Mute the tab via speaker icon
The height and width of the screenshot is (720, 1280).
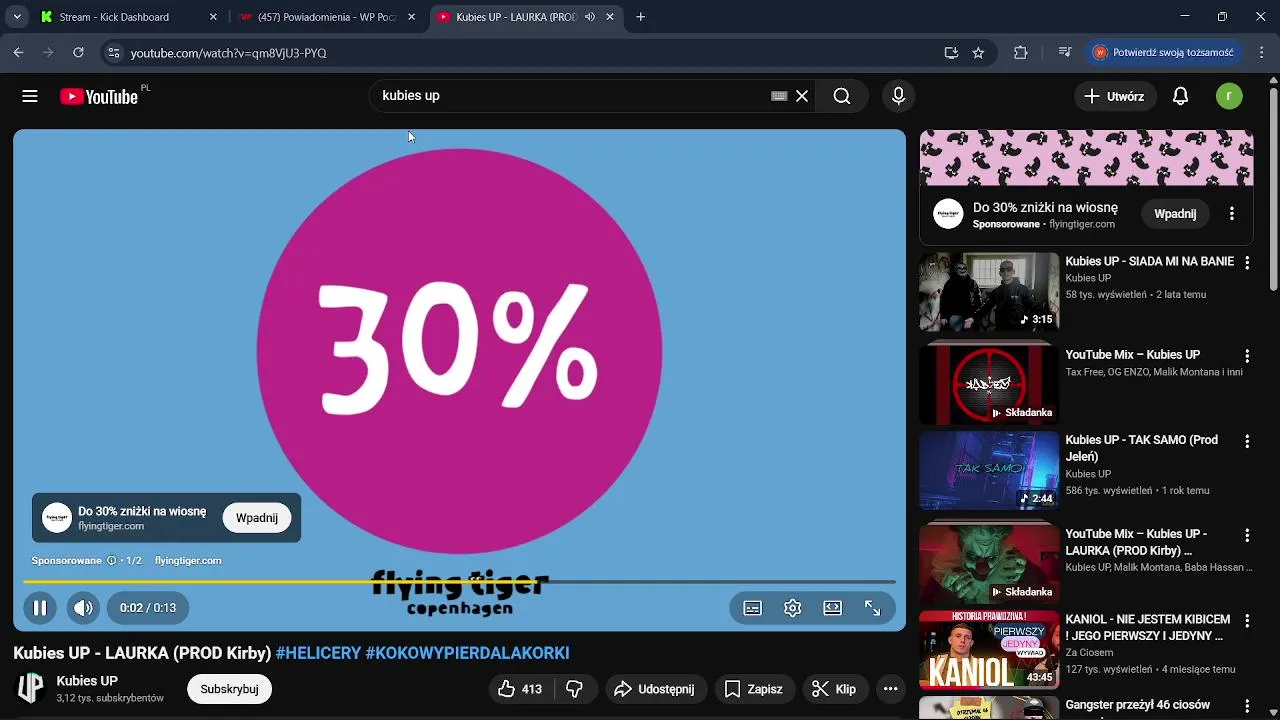click(590, 17)
